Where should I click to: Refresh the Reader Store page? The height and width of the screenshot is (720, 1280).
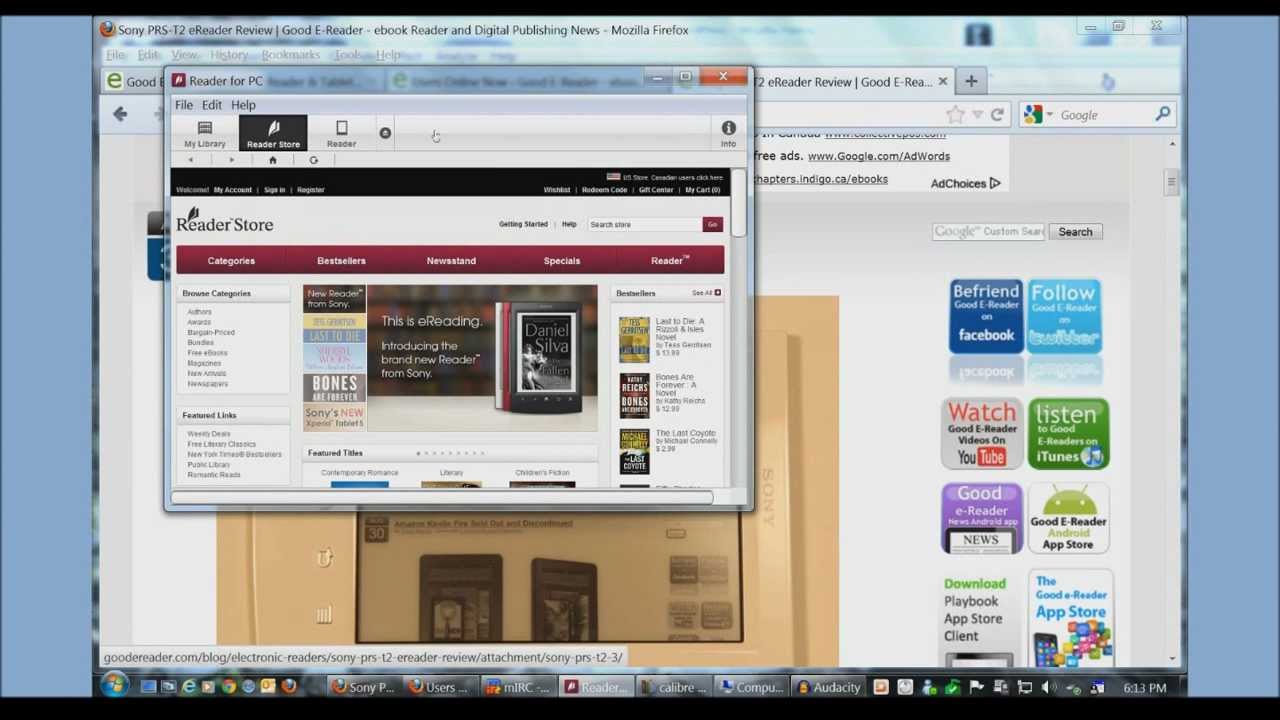point(313,160)
